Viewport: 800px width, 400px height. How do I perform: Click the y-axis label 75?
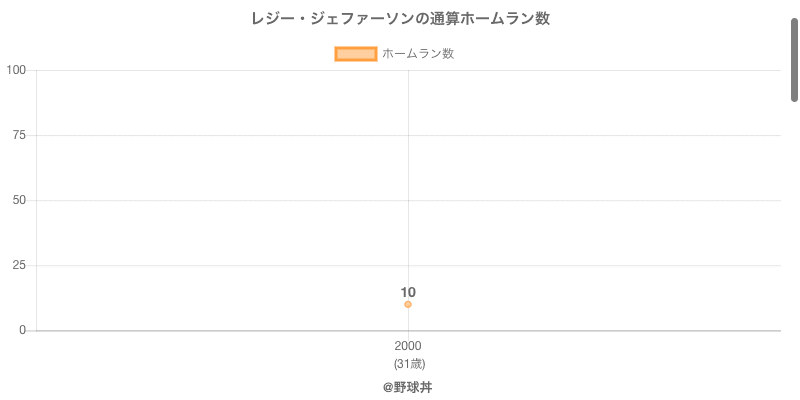click(x=19, y=135)
